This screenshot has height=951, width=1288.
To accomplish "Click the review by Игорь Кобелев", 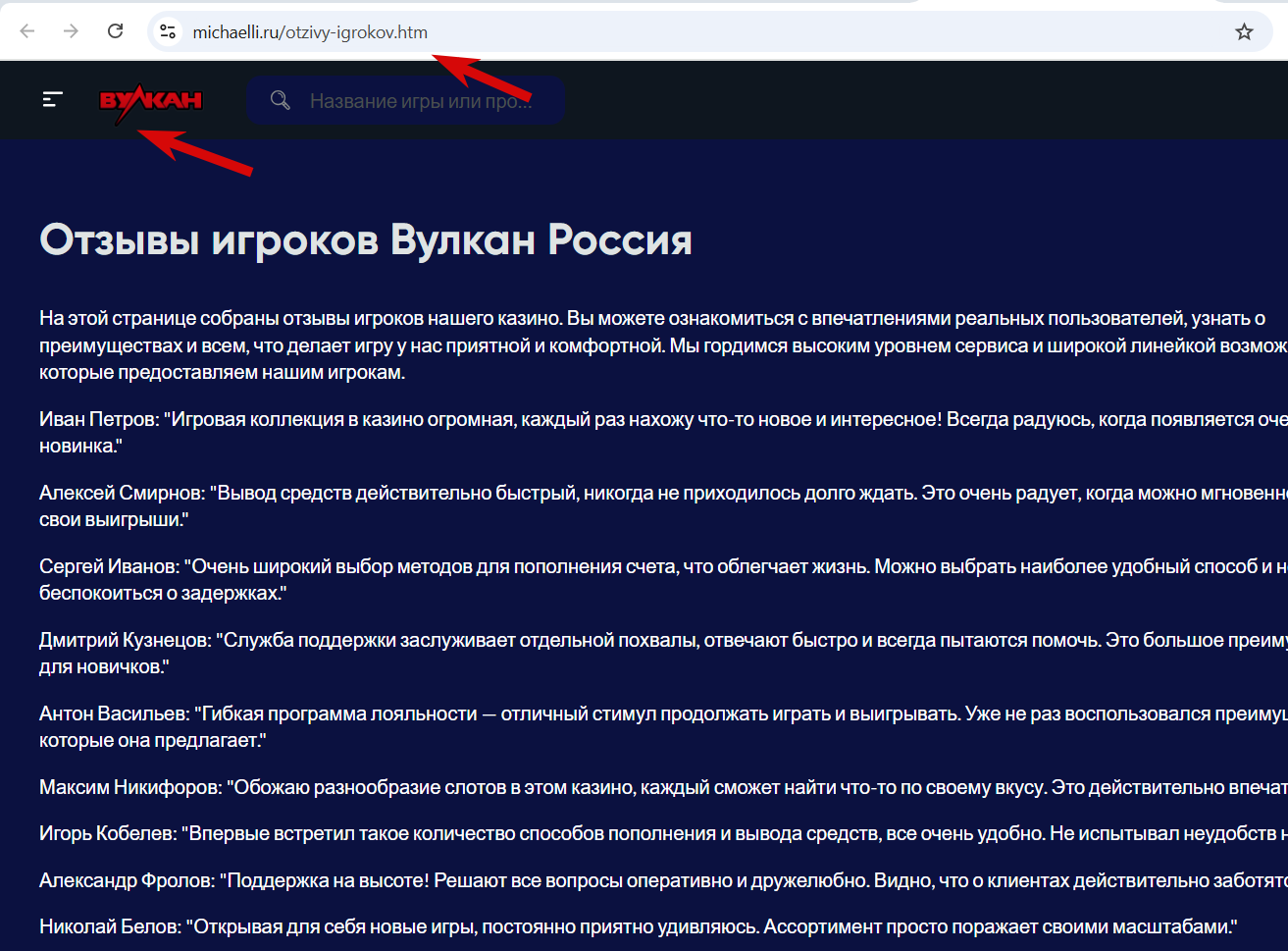I will [x=663, y=833].
